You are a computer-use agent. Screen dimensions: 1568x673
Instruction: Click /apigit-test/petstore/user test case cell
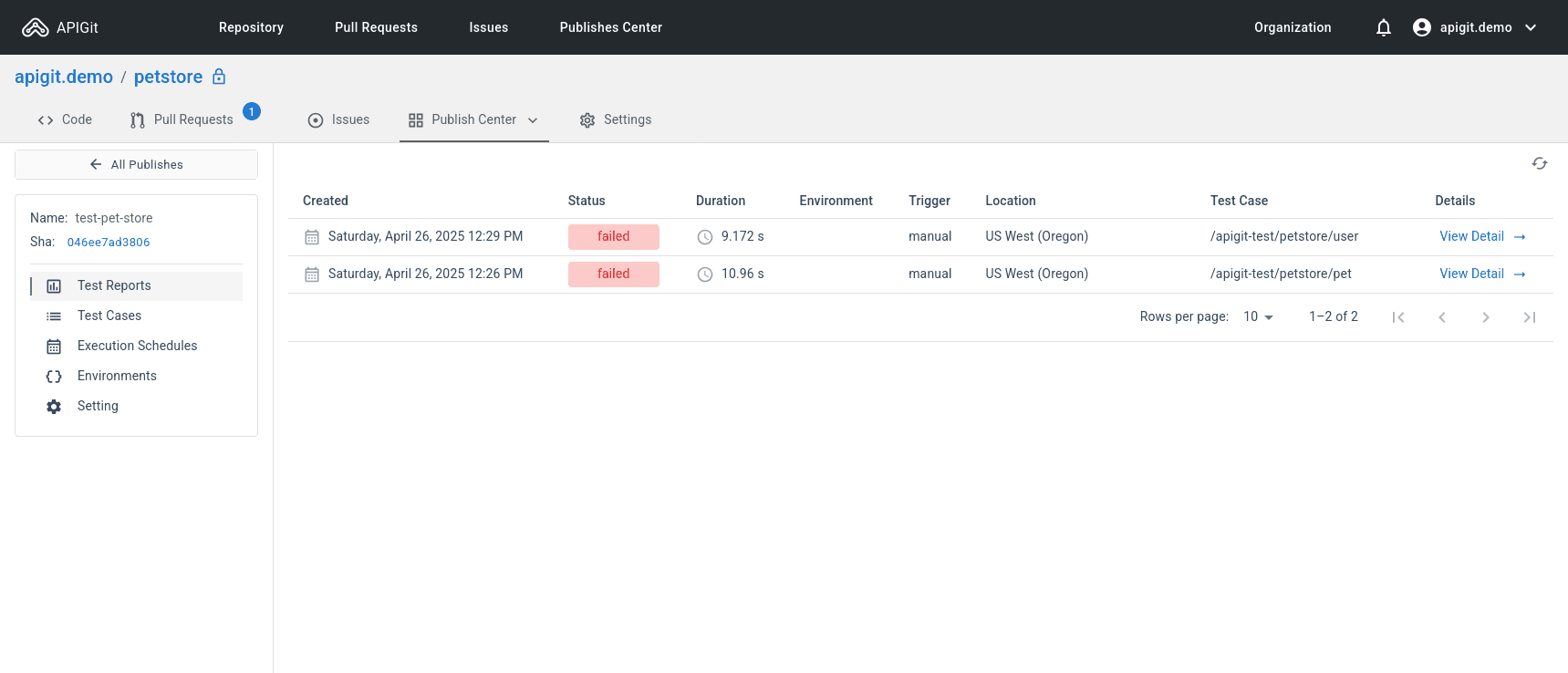pos(1284,236)
